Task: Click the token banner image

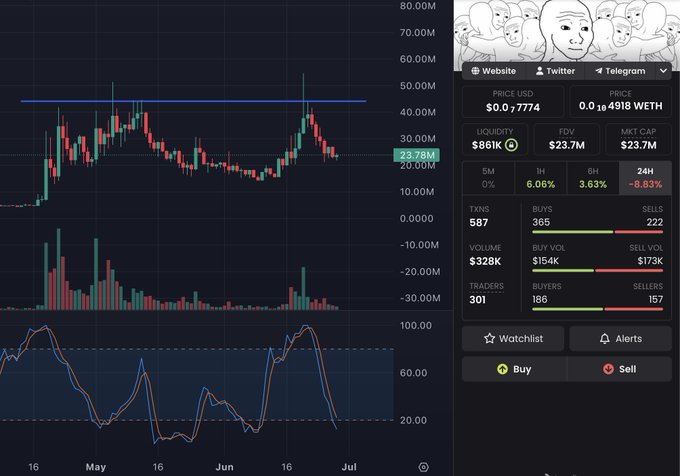Action: [567, 33]
